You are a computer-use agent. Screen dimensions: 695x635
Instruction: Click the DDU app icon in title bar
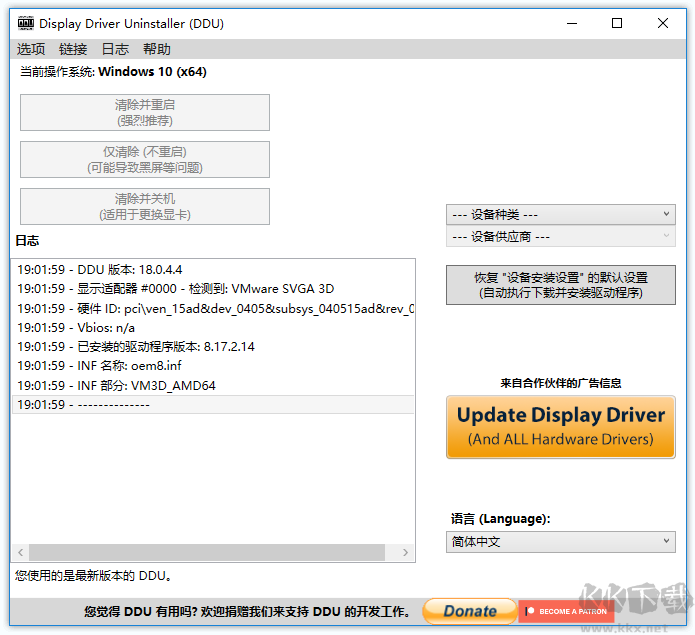tap(26, 23)
